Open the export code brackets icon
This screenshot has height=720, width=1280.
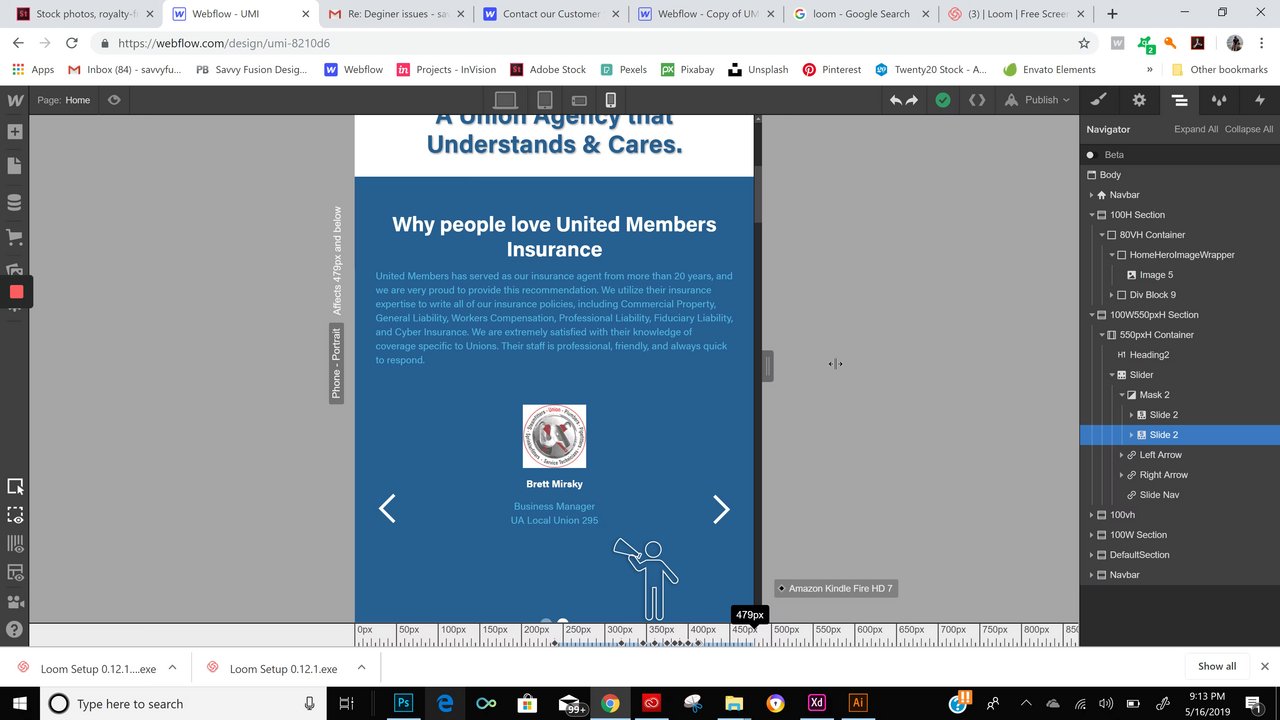(x=977, y=100)
